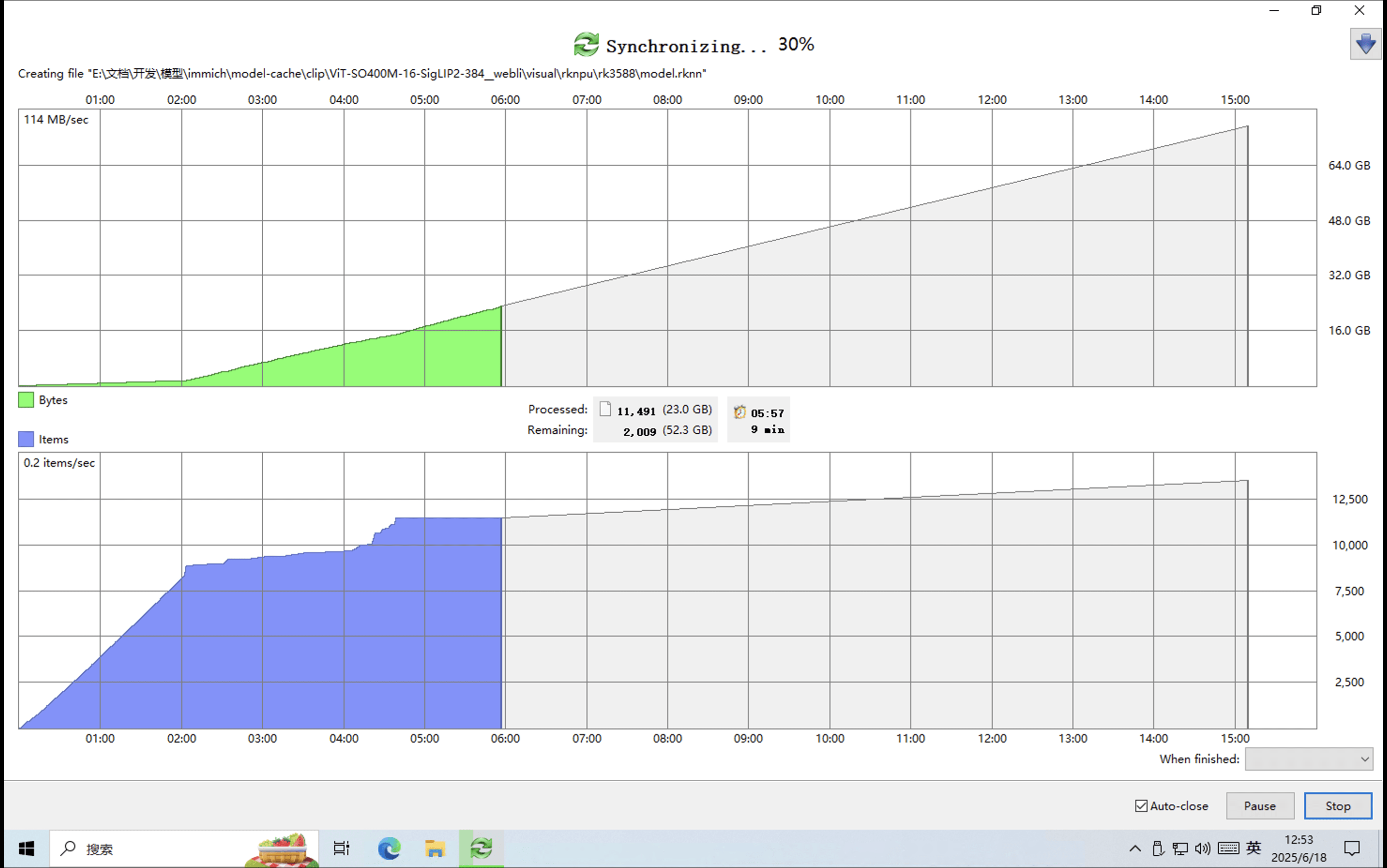
Task: Click the Items legend label
Action: tap(53, 440)
